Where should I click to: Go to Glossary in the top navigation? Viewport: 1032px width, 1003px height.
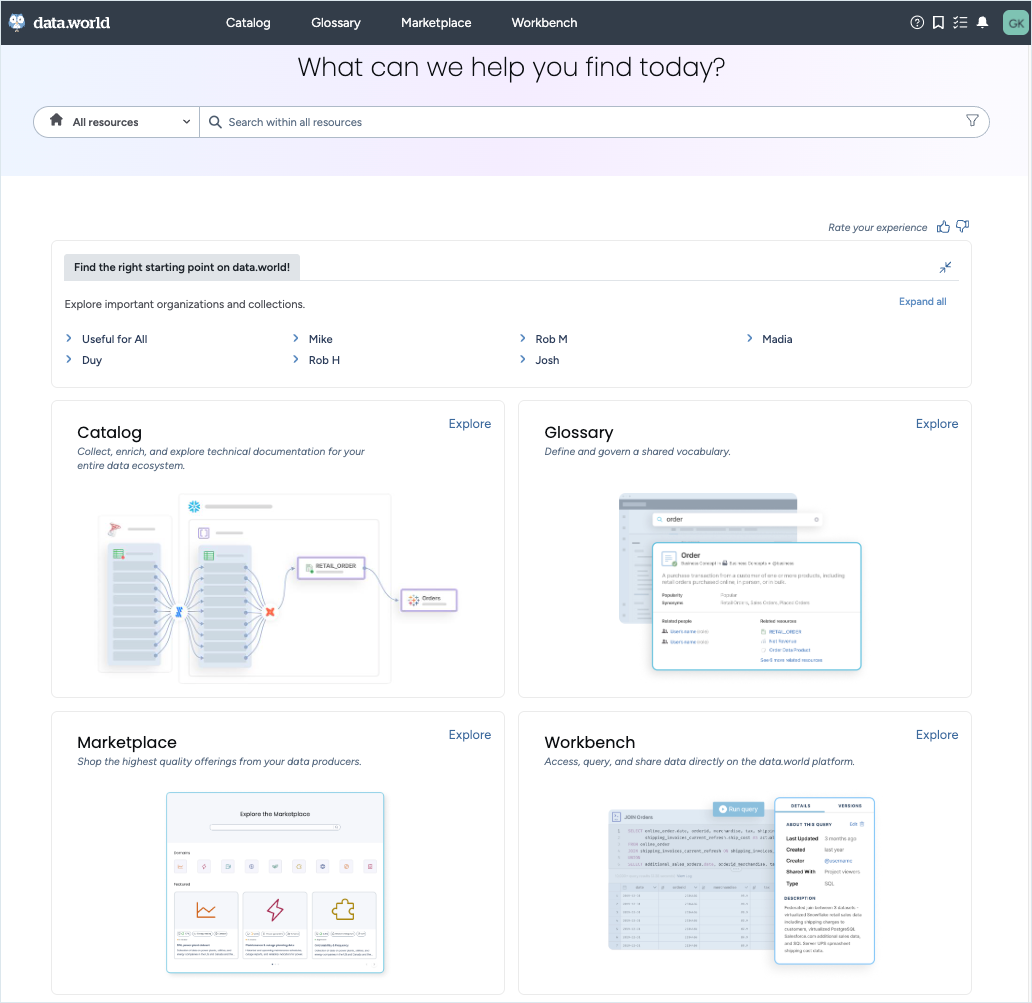pyautogui.click(x=336, y=22)
